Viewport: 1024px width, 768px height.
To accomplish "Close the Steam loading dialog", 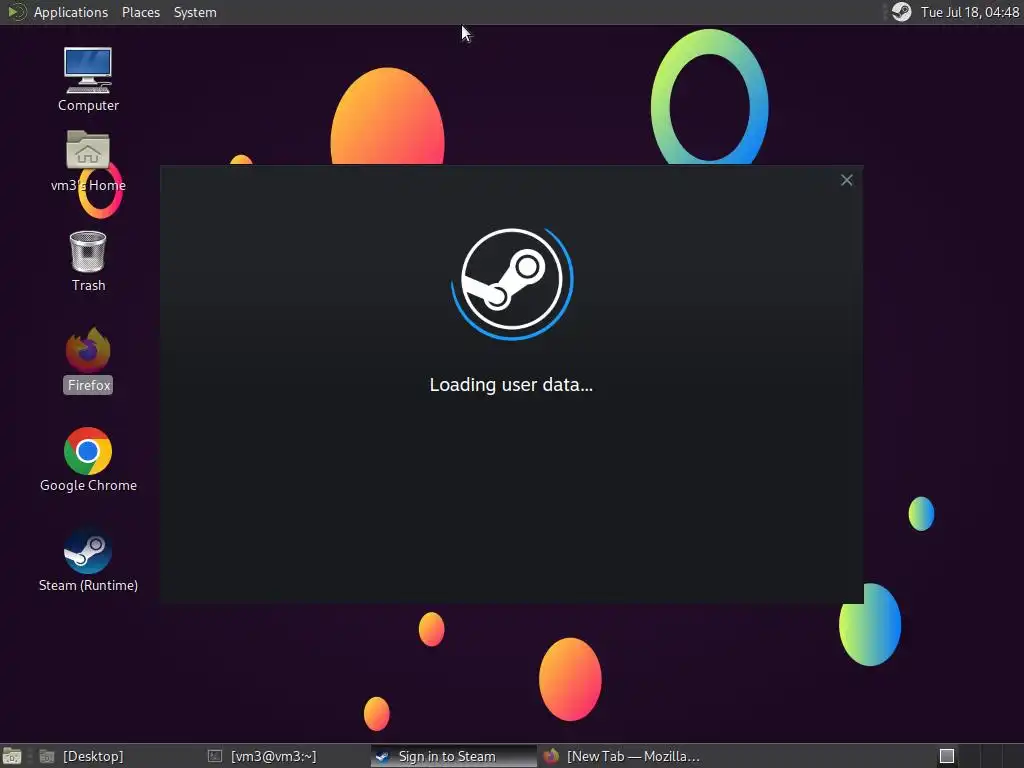I will (846, 180).
